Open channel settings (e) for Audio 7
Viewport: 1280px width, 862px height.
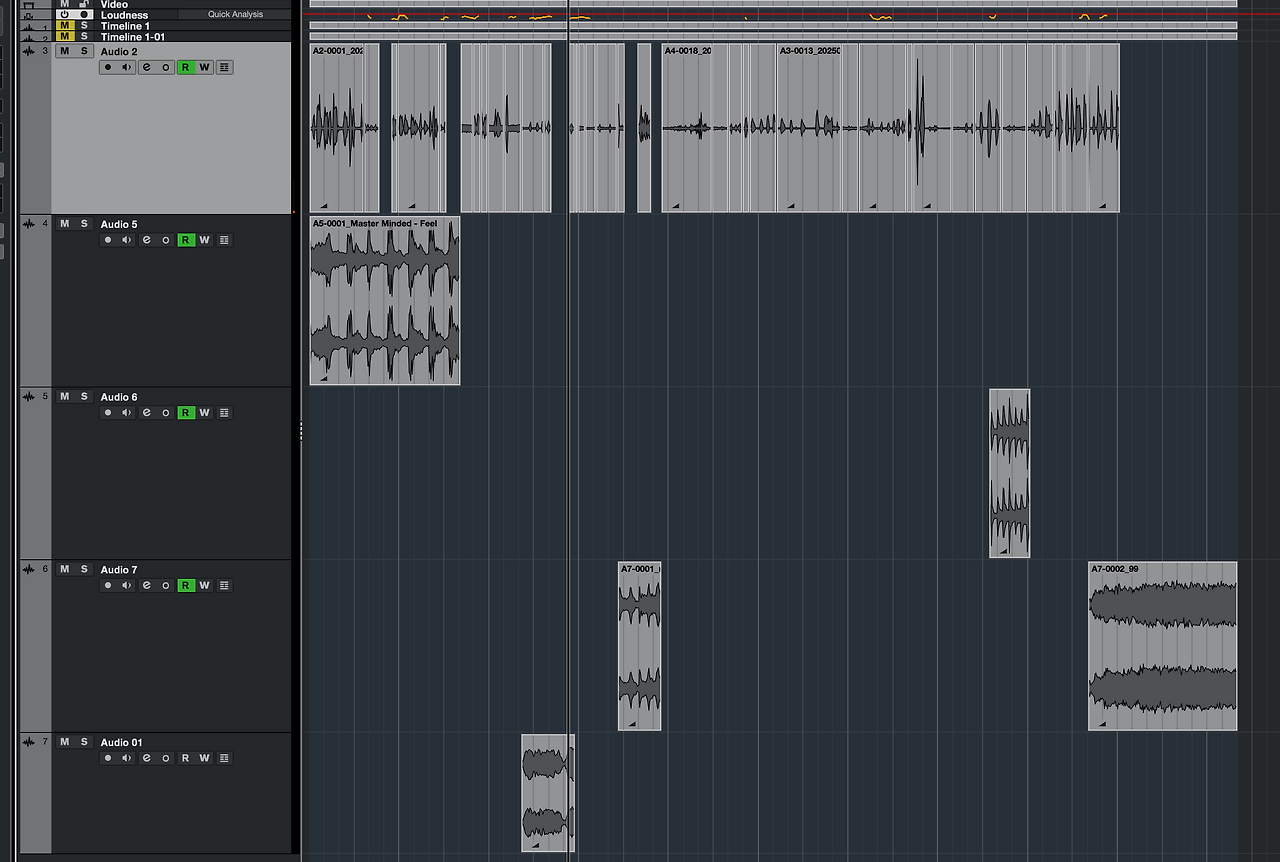146,585
